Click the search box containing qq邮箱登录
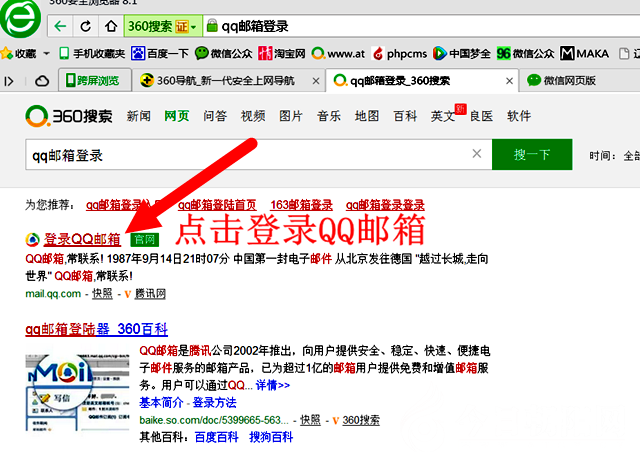This screenshot has width=640, height=452. (x=259, y=154)
